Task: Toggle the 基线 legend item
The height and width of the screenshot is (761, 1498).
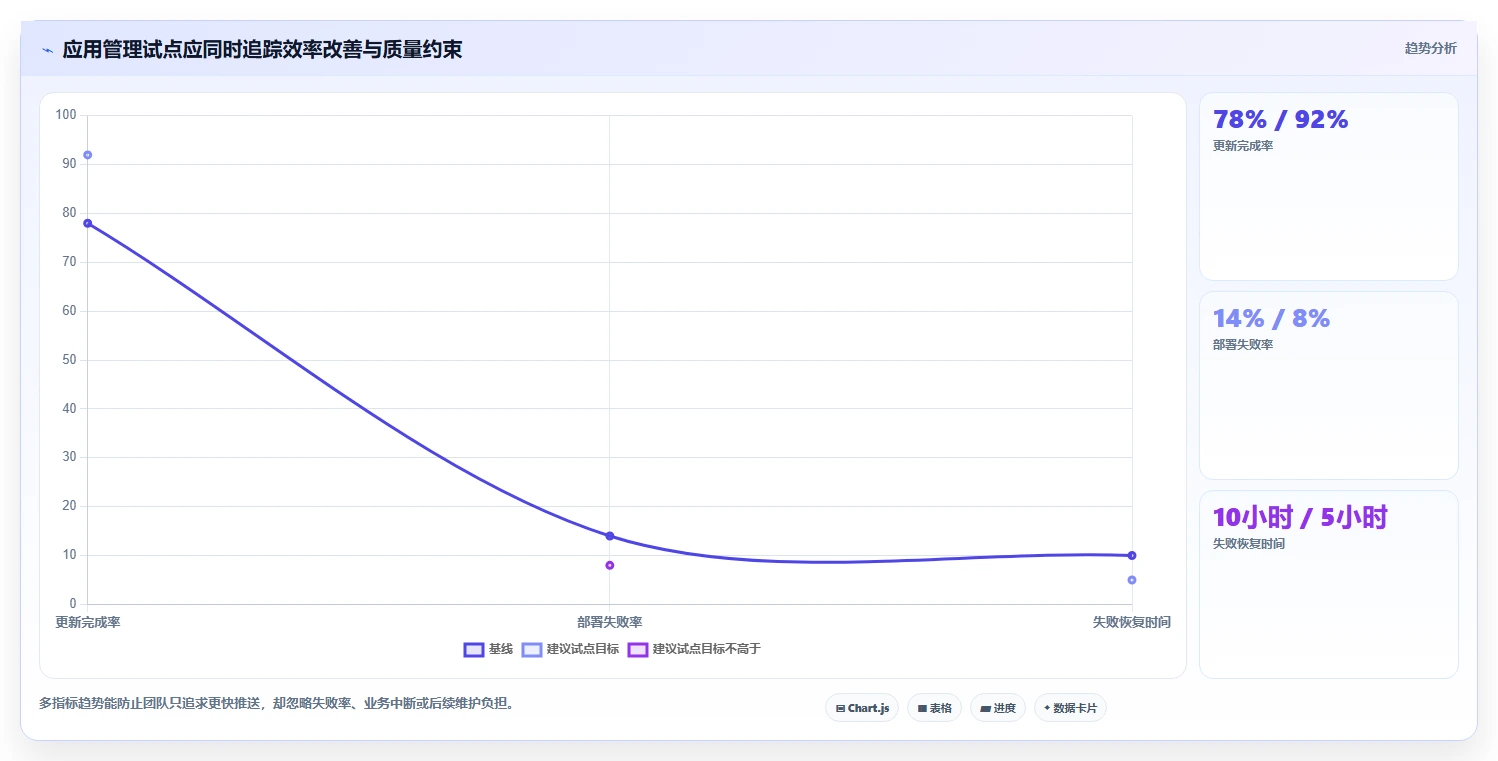Action: (x=488, y=649)
